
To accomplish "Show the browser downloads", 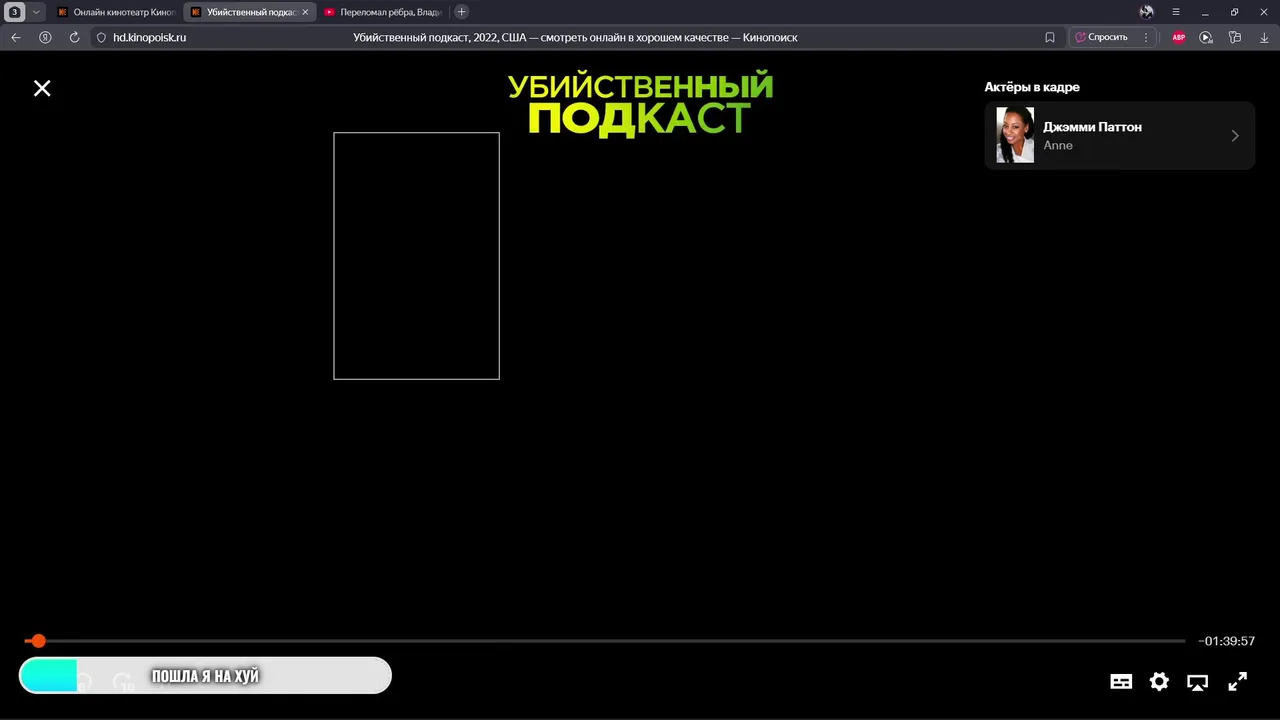I will (x=1264, y=37).
